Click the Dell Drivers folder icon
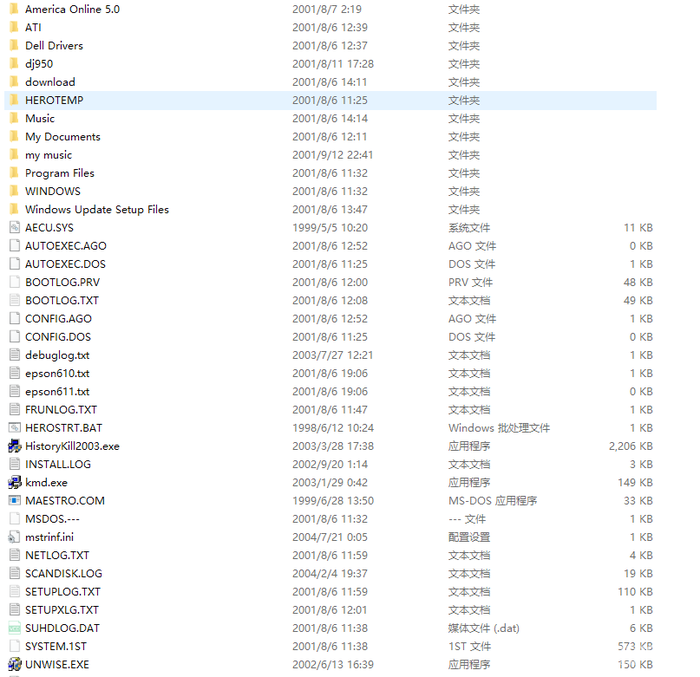Viewport: 700px width, 677px height. [14, 46]
